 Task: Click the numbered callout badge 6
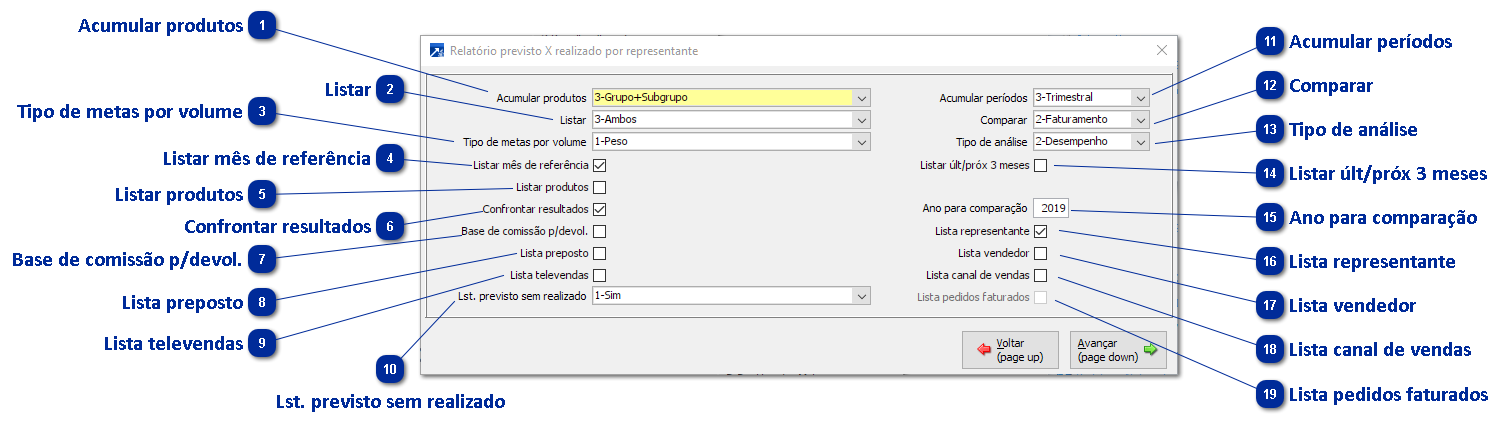point(391,226)
